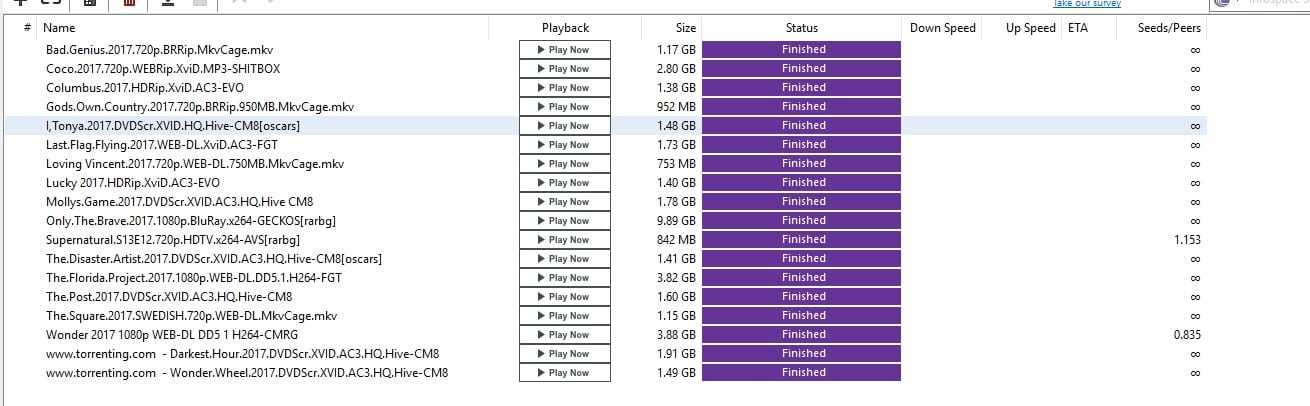The image size is (1310, 406).
Task: Click the Finished progress bar for Wonder.Wheel.2017
Action: tap(801, 372)
